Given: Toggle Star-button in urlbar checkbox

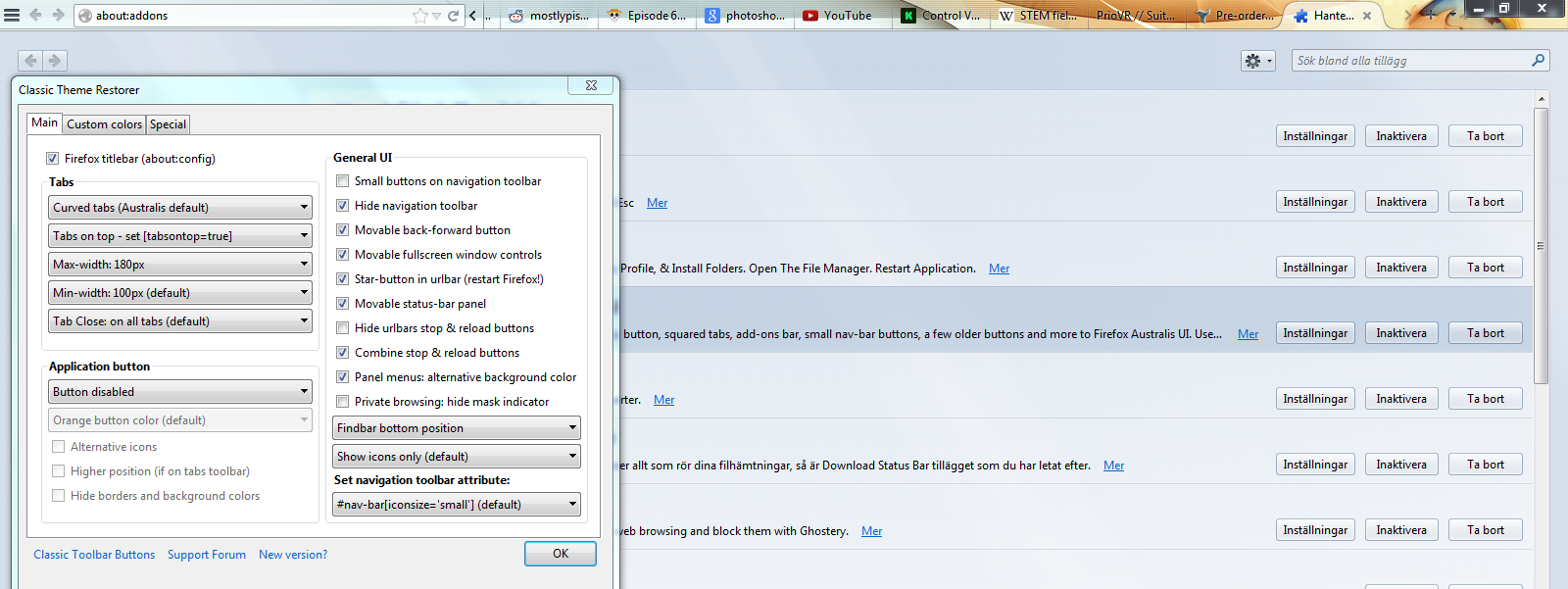Looking at the screenshot, I should 342,279.
